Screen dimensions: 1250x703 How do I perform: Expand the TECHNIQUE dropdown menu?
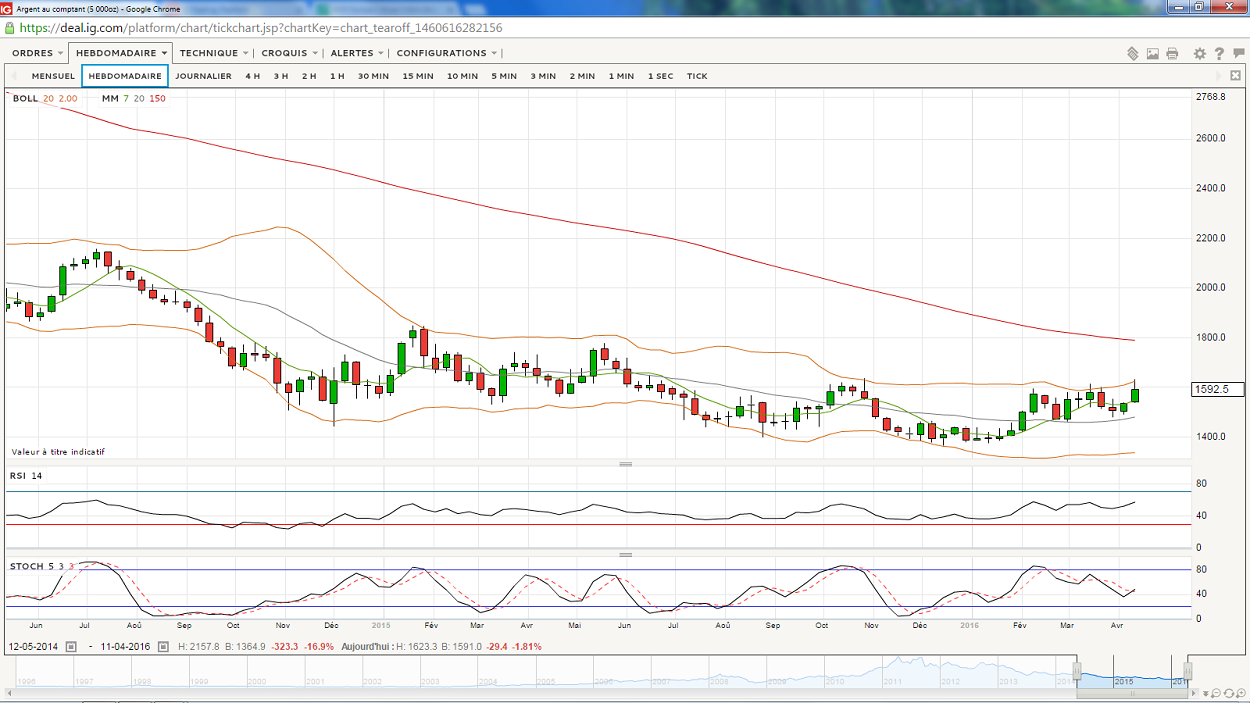click(214, 53)
